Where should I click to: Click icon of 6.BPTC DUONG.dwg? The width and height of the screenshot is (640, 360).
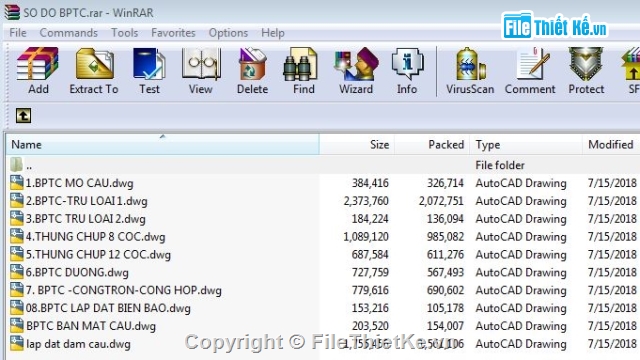(x=17, y=272)
